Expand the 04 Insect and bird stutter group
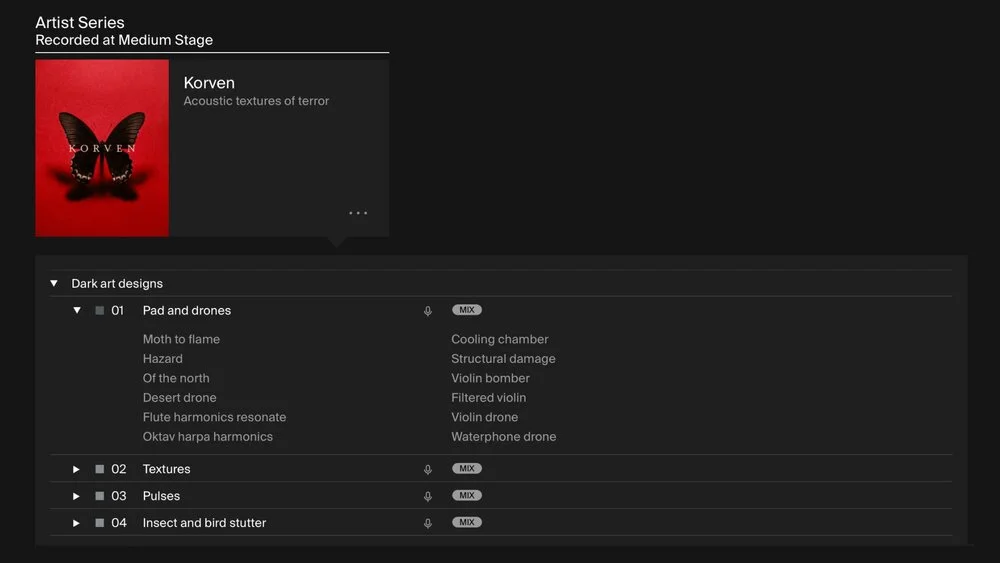Image resolution: width=1000 pixels, height=563 pixels. coord(76,523)
